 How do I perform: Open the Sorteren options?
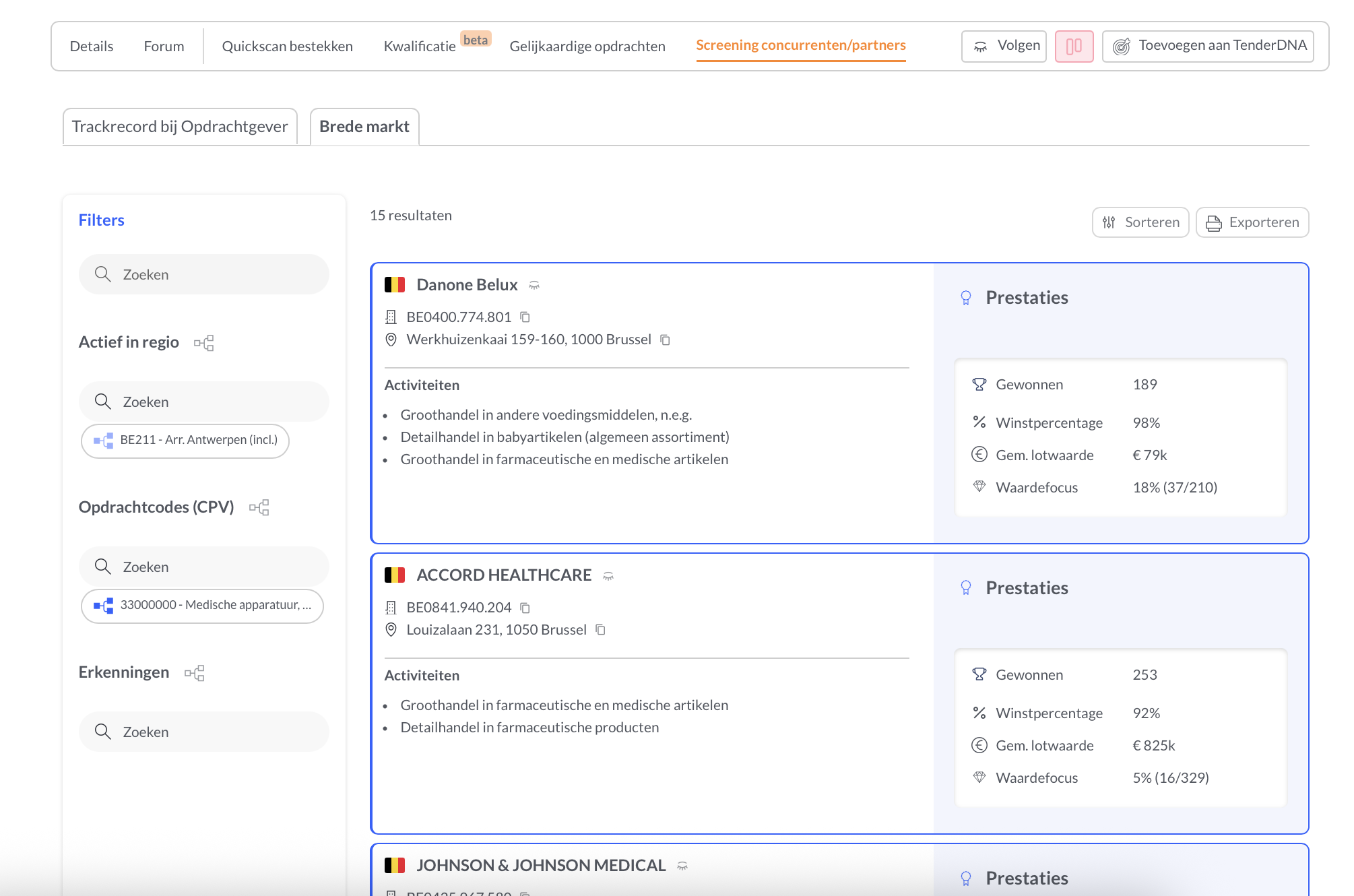coord(1140,222)
